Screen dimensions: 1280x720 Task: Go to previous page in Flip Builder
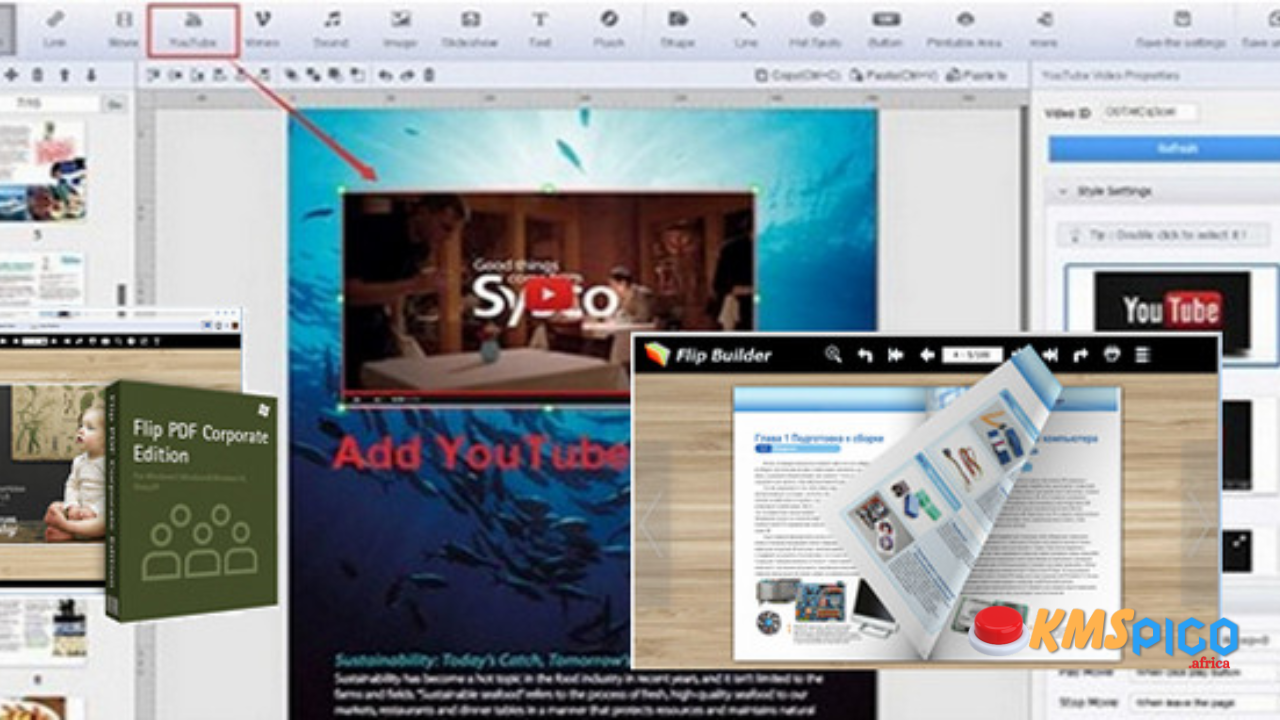point(927,355)
